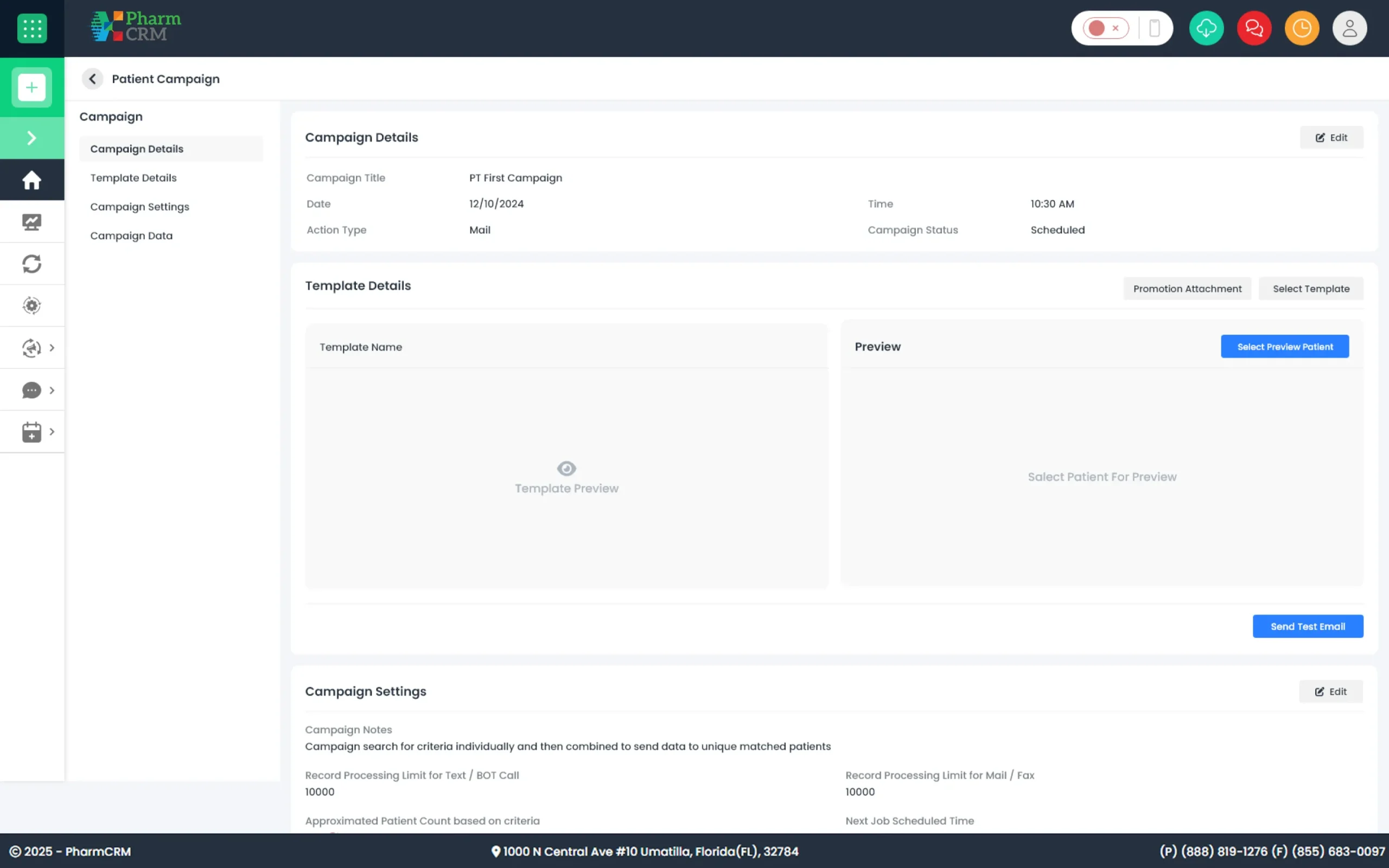The height and width of the screenshot is (868, 1389).
Task: Click the PT First Campaign title value
Action: [515, 178]
